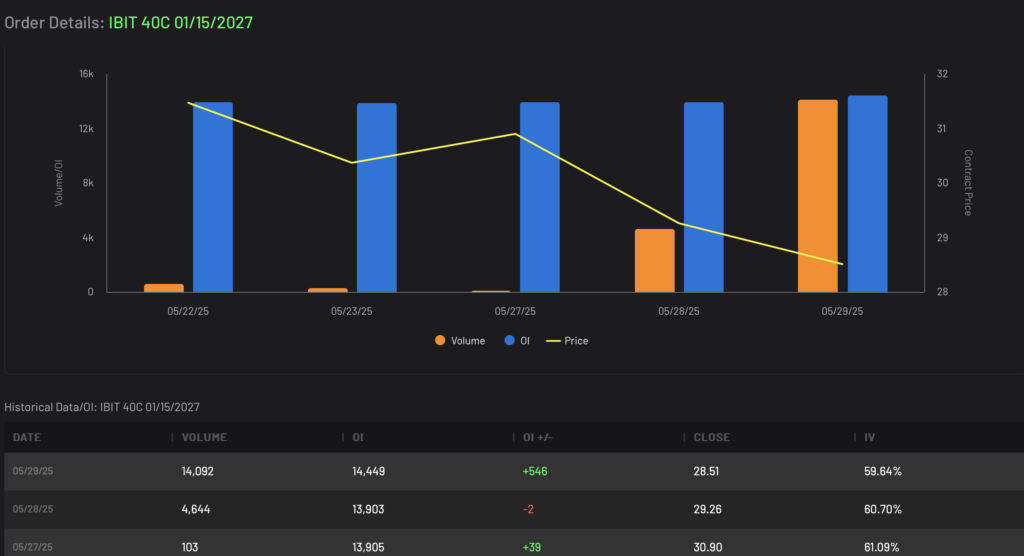
Task: Click the OI change value -2
Action: pyautogui.click(x=528, y=509)
